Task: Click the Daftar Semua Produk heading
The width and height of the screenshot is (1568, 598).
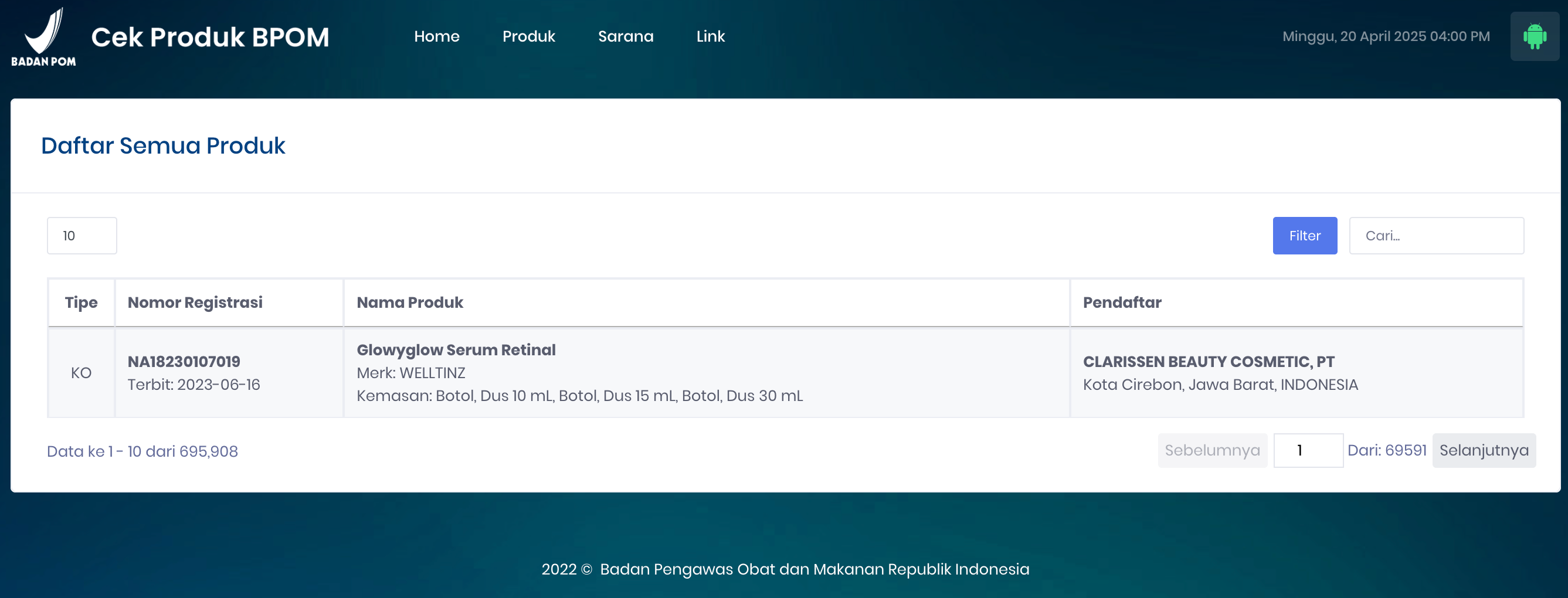Action: [162, 146]
